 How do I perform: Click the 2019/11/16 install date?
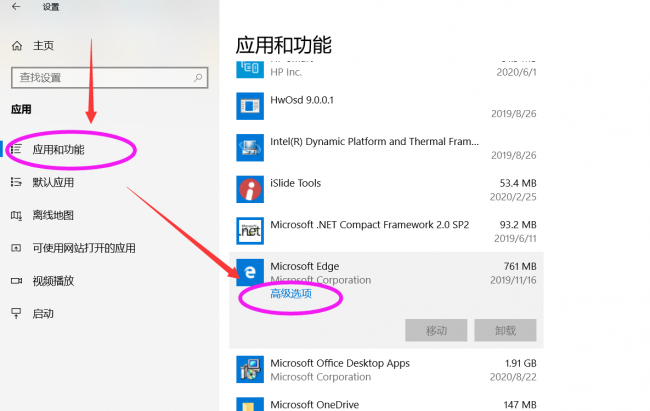pos(513,280)
